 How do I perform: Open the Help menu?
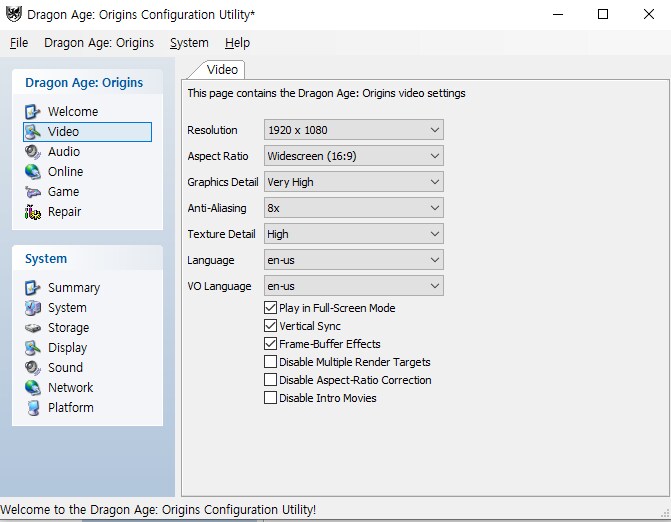[x=237, y=43]
